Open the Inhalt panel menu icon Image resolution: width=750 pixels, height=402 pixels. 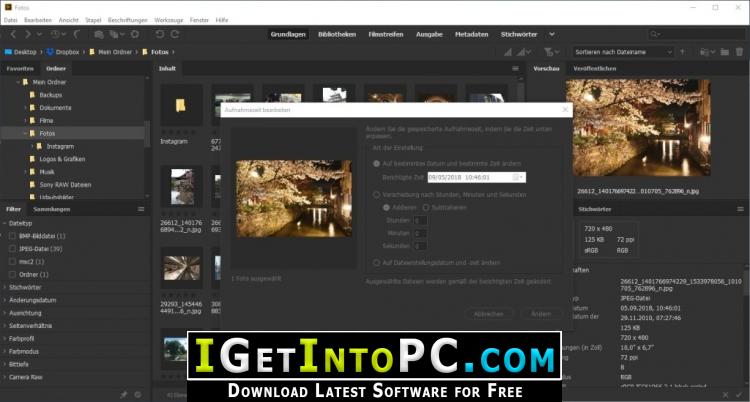515,68
